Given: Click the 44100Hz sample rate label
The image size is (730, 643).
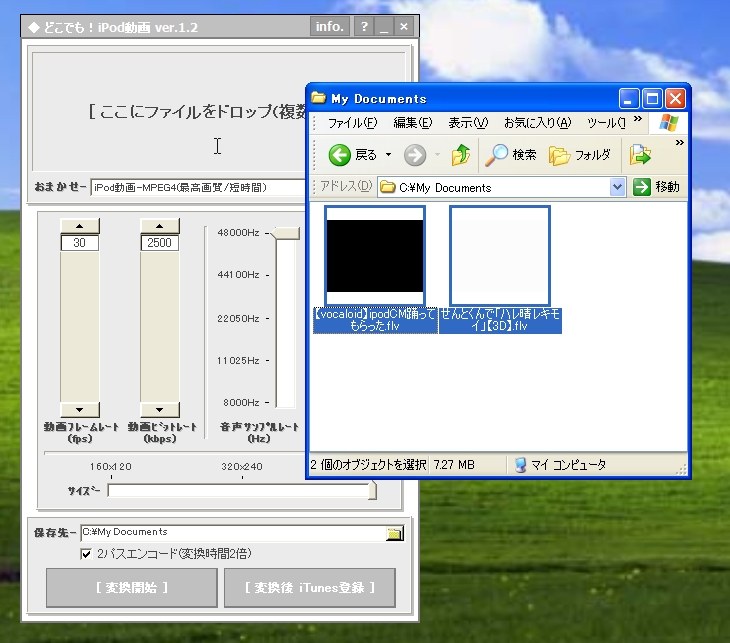Looking at the screenshot, I should click(238, 275).
